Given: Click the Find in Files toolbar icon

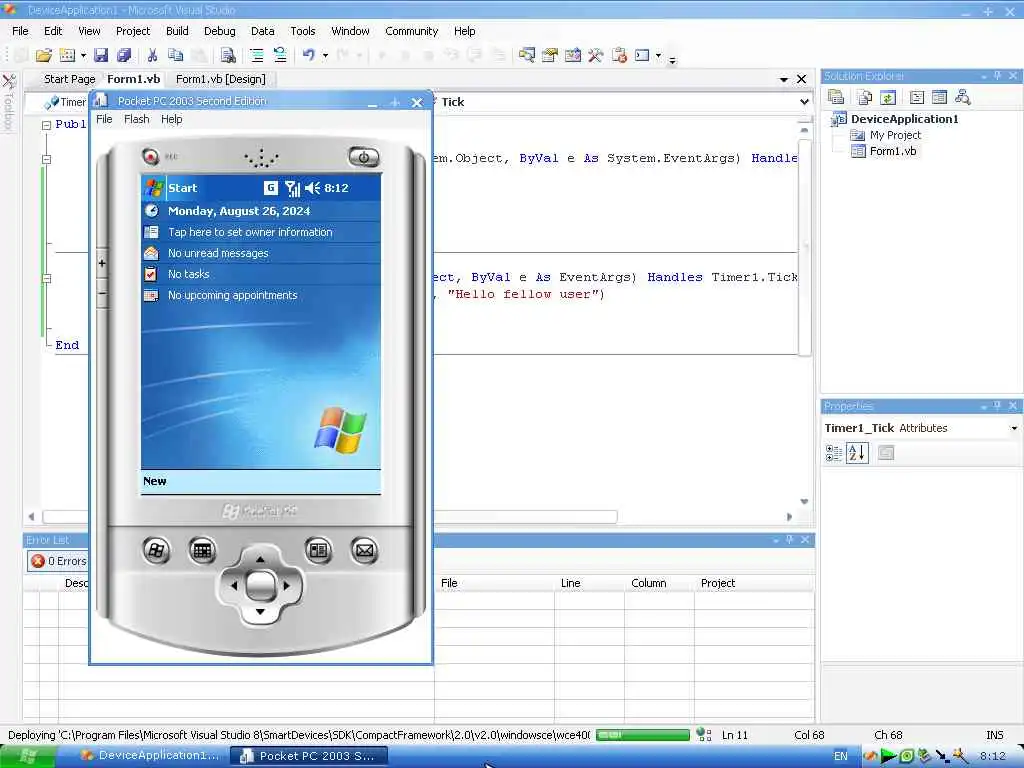Looking at the screenshot, I should [227, 56].
